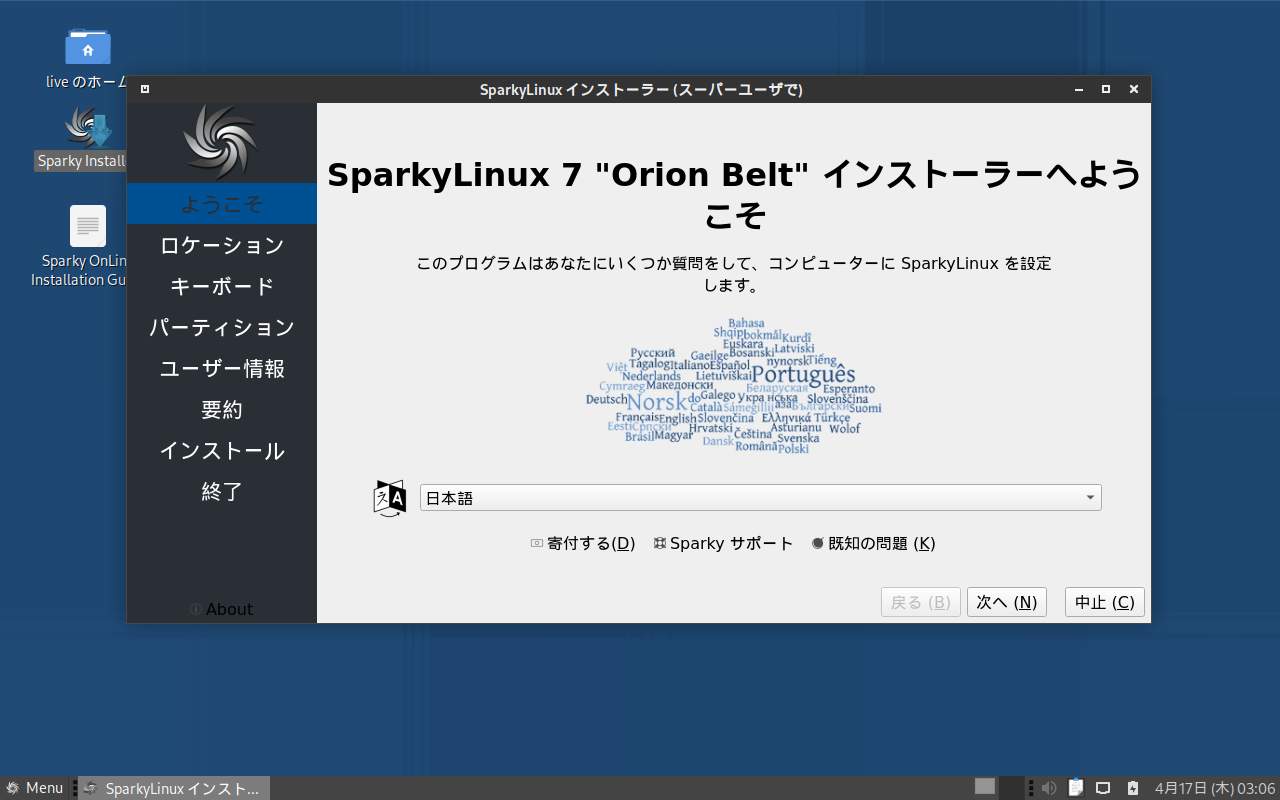The width and height of the screenshot is (1280, 800).
Task: Click the battery power tray icon
Action: [x=1133, y=788]
